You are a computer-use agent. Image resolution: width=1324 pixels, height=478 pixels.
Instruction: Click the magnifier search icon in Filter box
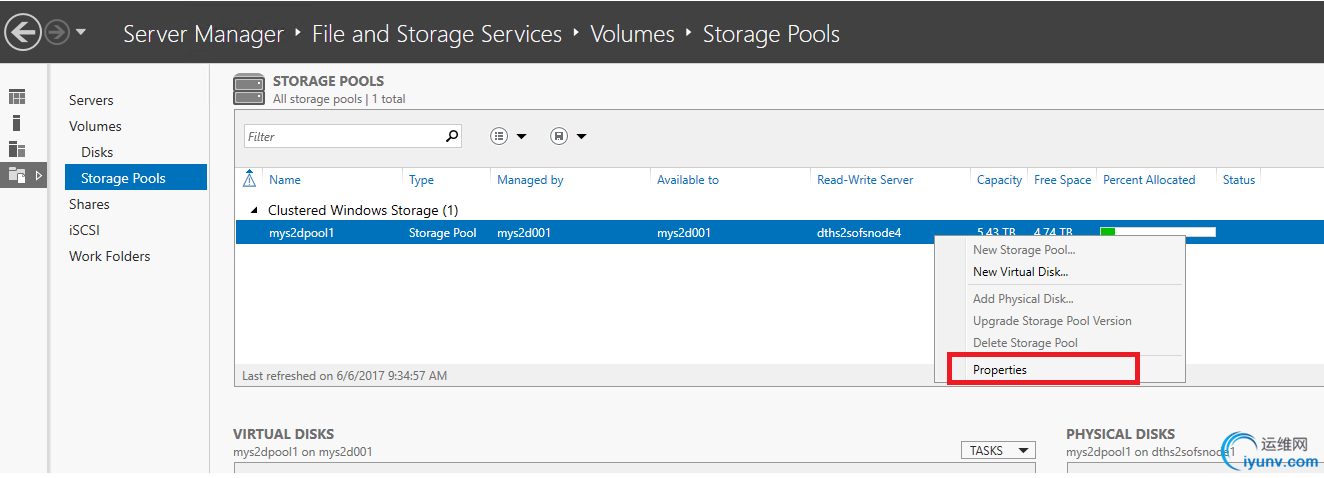(x=451, y=136)
